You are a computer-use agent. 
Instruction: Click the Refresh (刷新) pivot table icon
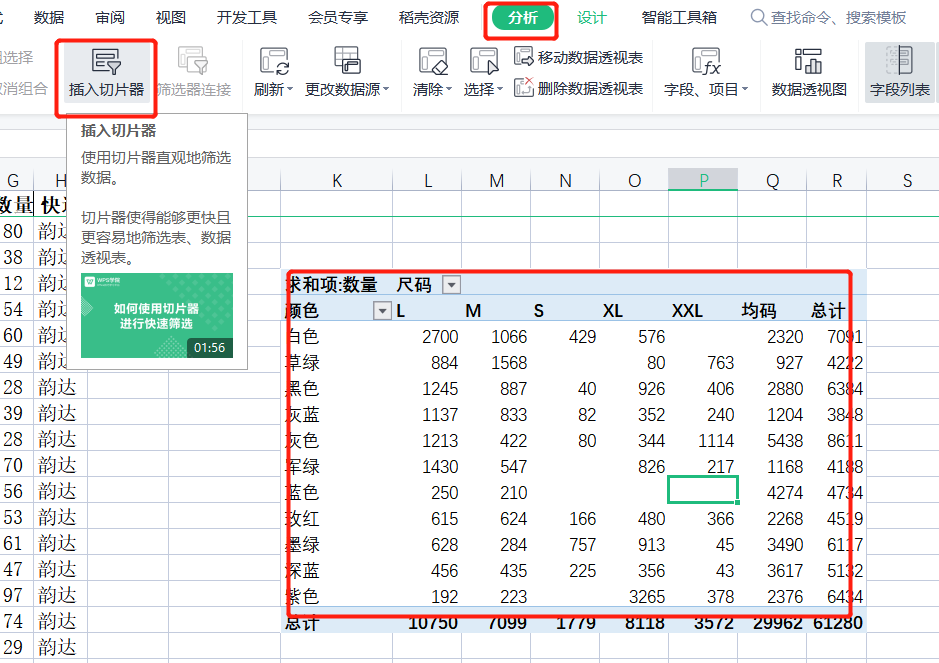(x=273, y=63)
